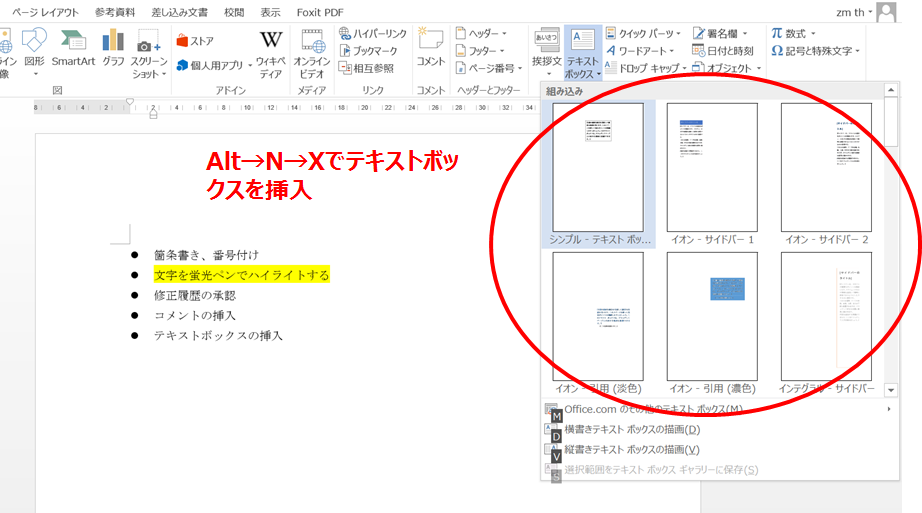Open the クイックパーツ menu
This screenshot has height=513, width=922.
click(643, 34)
